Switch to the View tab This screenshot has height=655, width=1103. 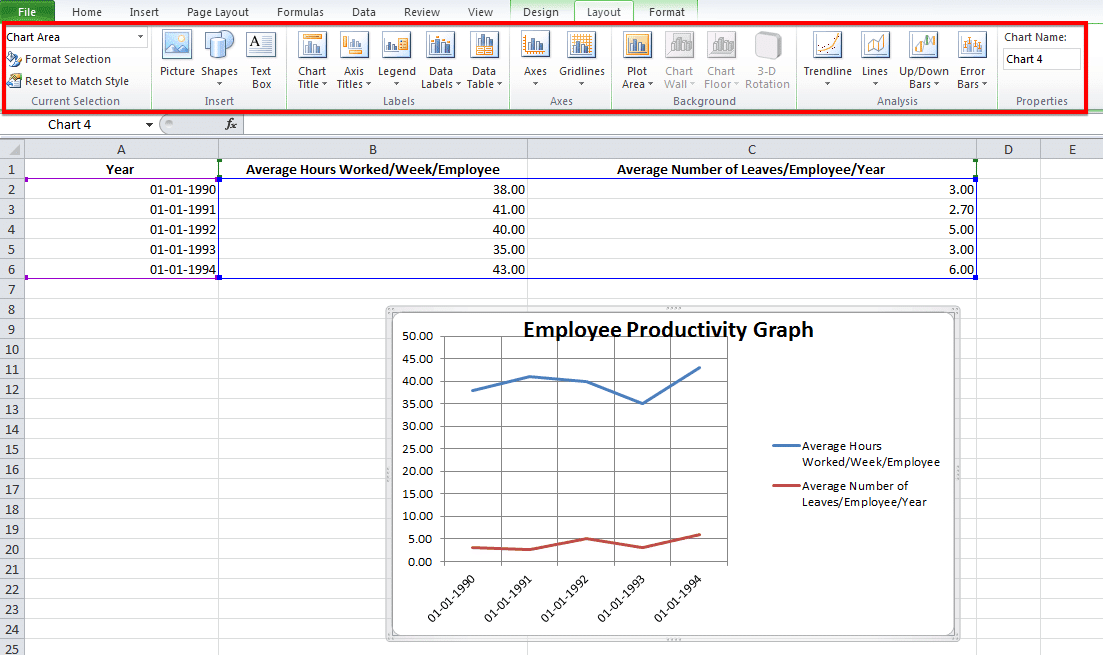click(x=480, y=12)
